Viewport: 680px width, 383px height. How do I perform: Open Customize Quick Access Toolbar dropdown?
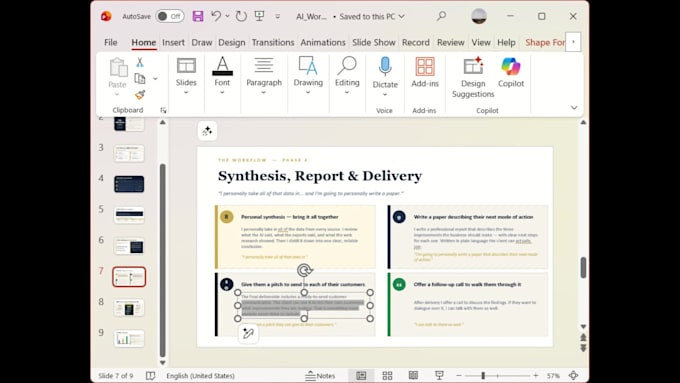(278, 17)
